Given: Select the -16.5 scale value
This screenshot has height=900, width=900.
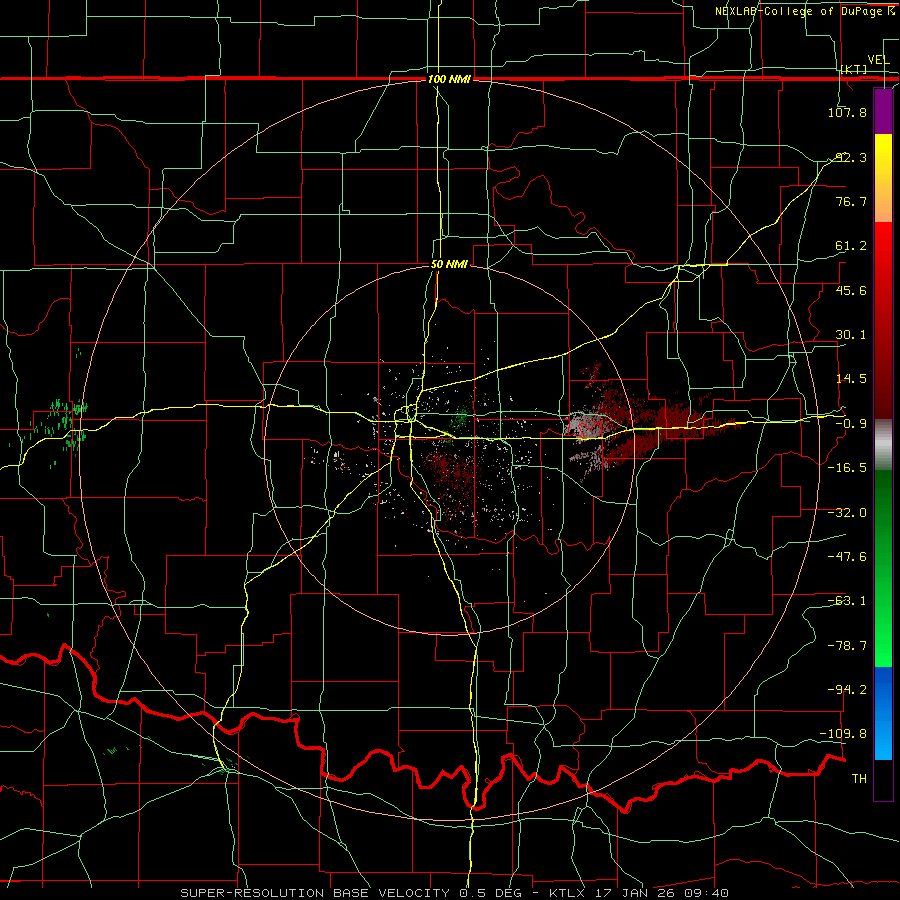Looking at the screenshot, I should tap(847, 468).
